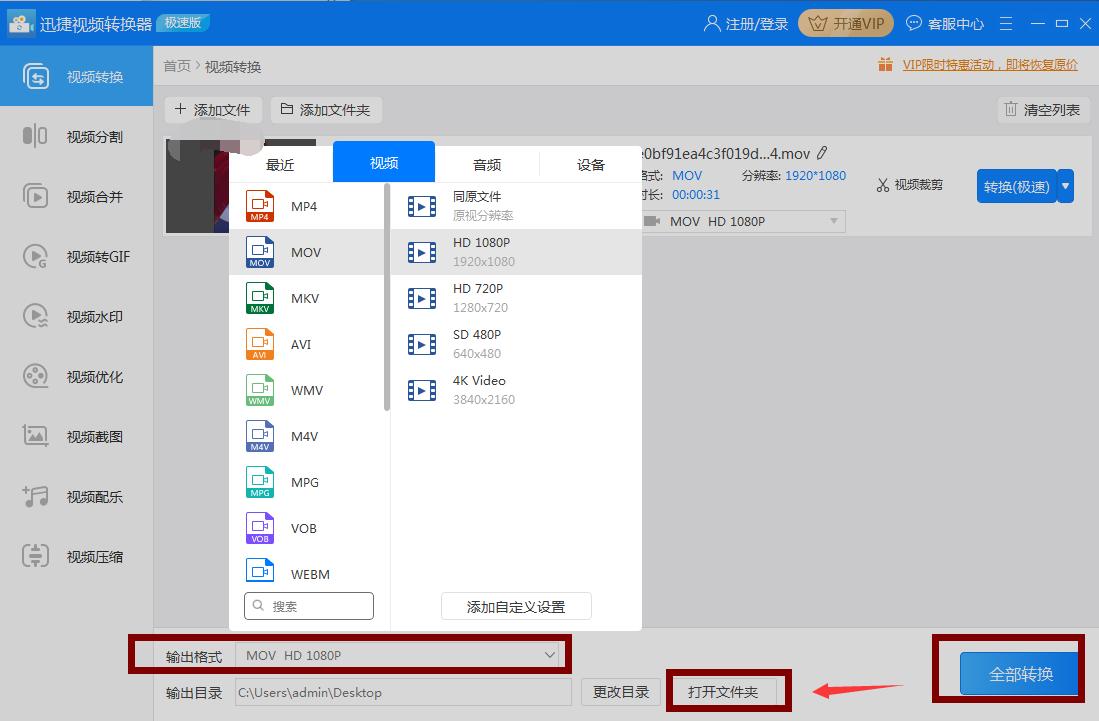Switch to the 设备 tab
1099x721 pixels.
(x=591, y=165)
